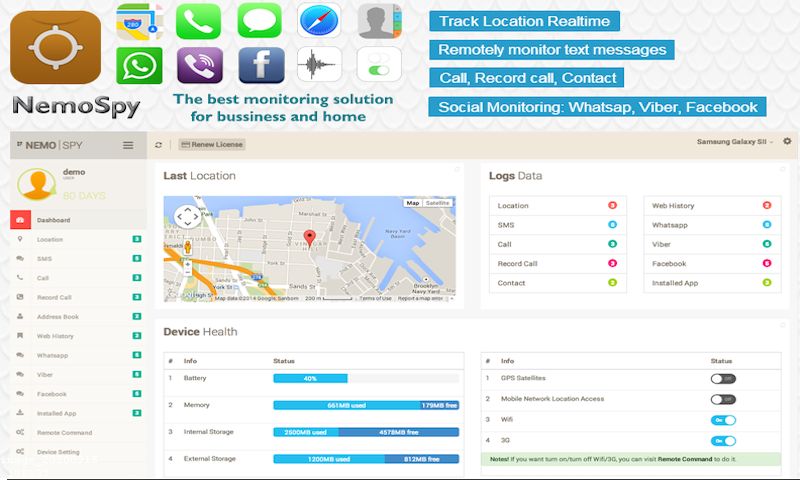Click the Battery 40% status bar
This screenshot has height=480, width=800.
(310, 379)
